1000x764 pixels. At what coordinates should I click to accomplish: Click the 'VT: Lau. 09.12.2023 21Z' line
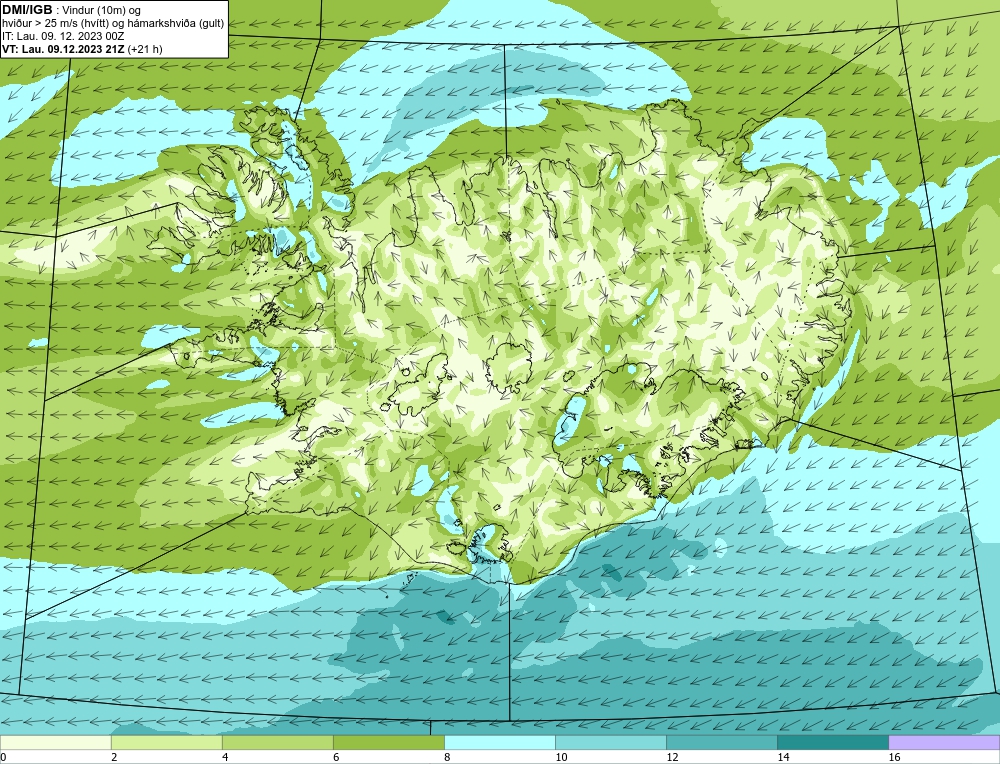click(x=63, y=49)
